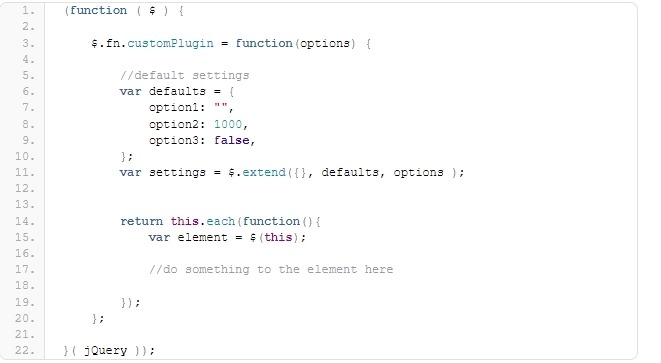This screenshot has width=661, height=363.
Task: Click the default settings comment
Action: point(184,75)
